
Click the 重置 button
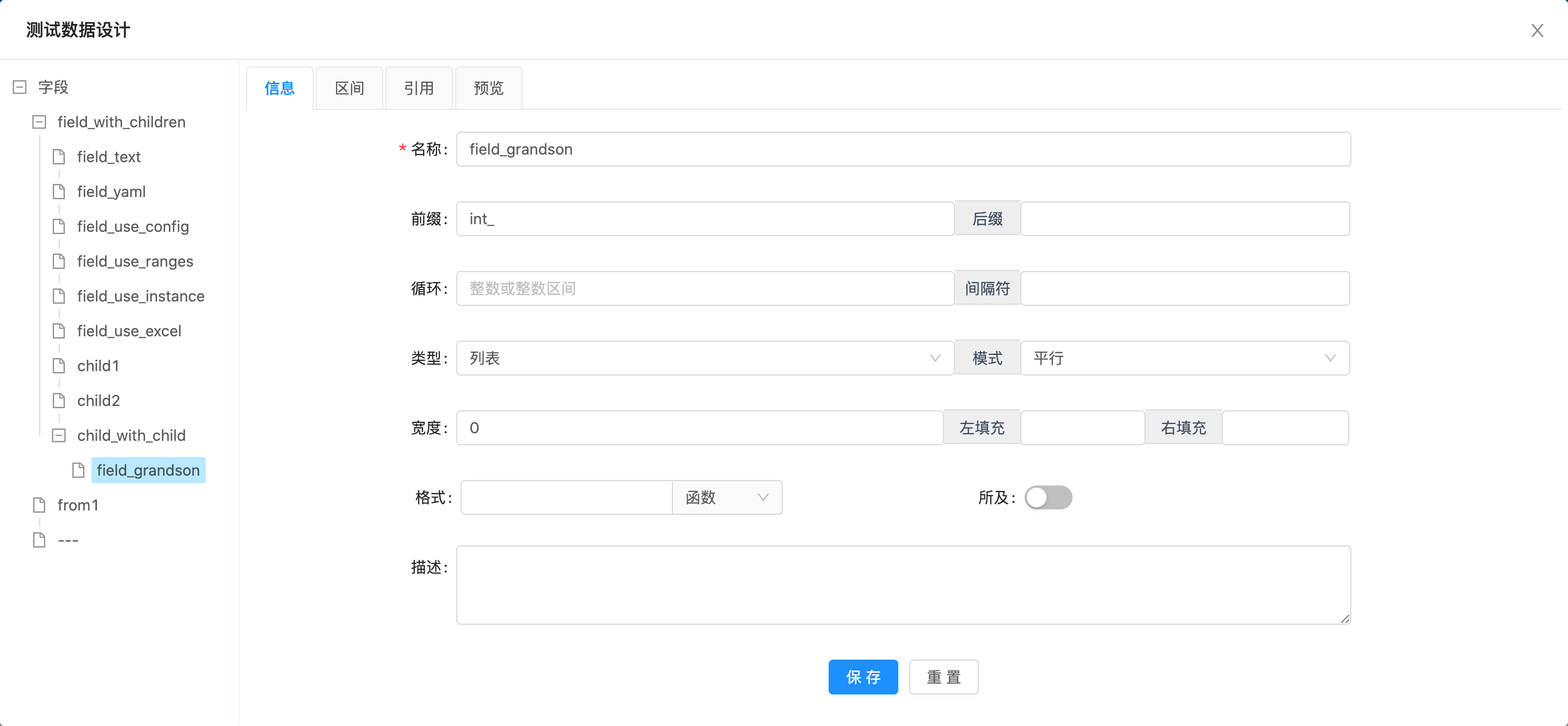(943, 676)
